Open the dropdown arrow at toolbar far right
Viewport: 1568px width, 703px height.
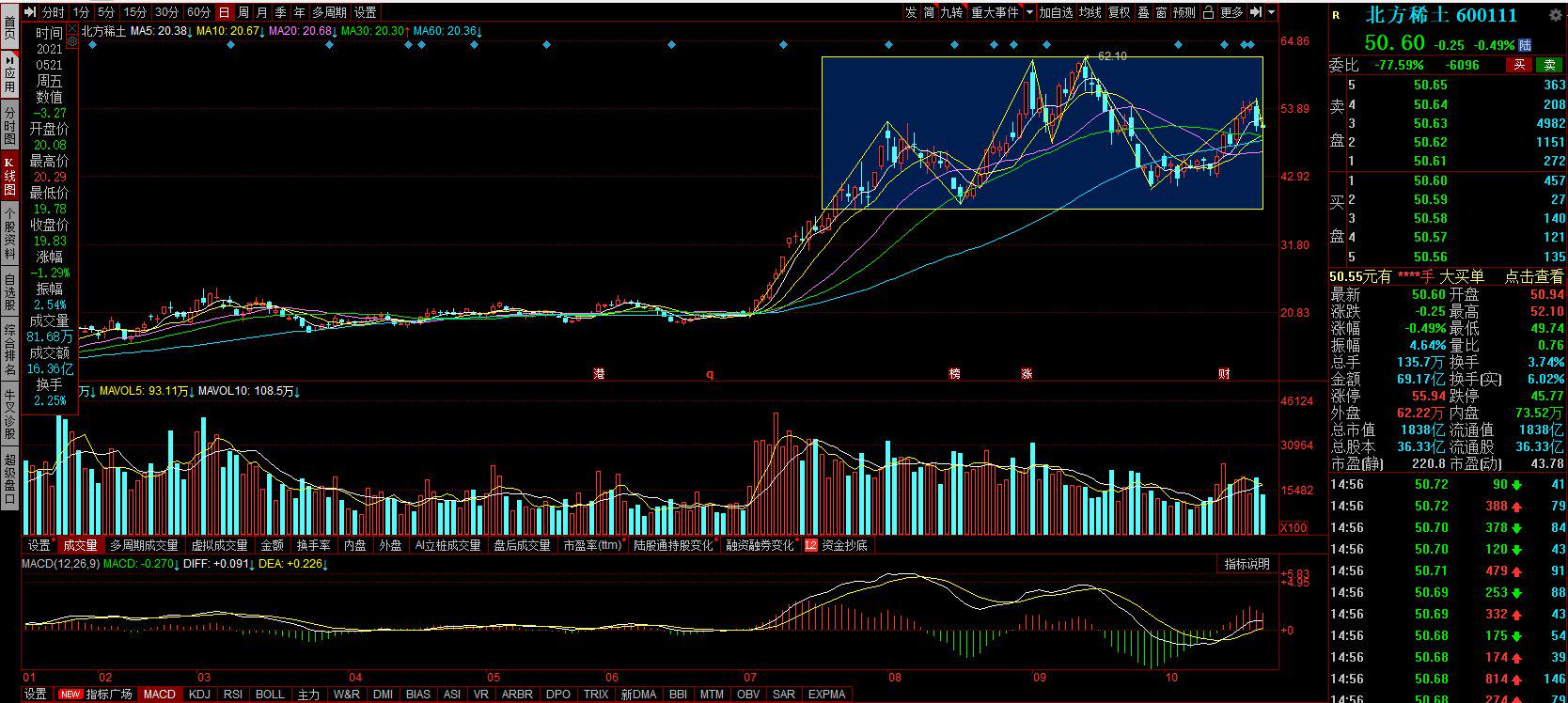tap(1272, 12)
